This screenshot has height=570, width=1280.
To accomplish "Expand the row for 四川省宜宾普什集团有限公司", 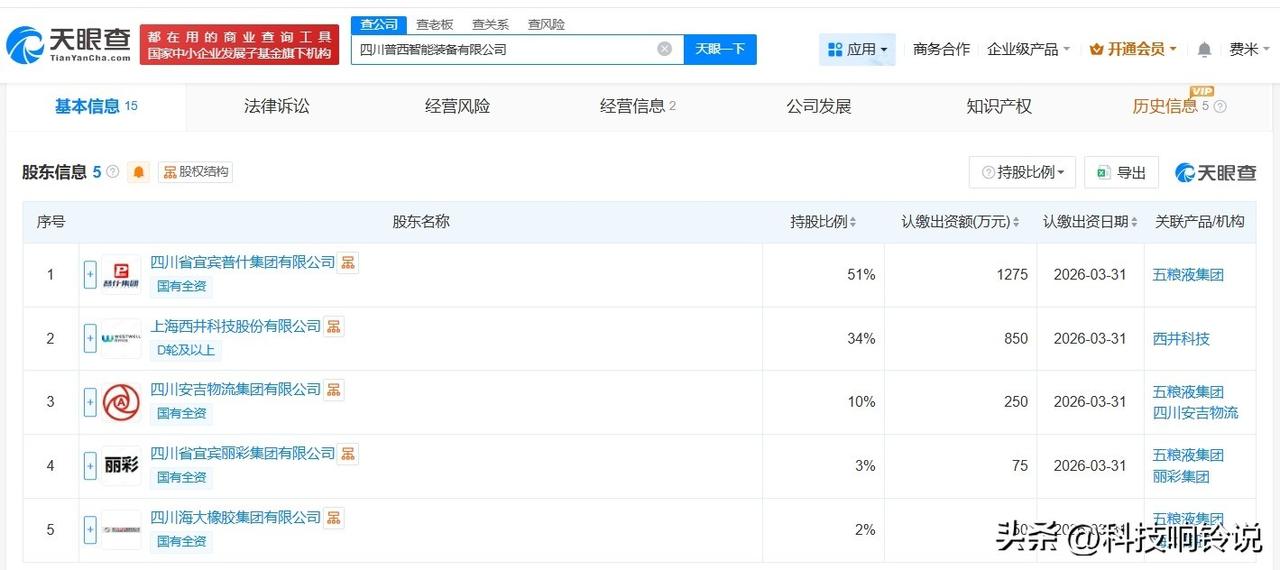I will point(90,275).
